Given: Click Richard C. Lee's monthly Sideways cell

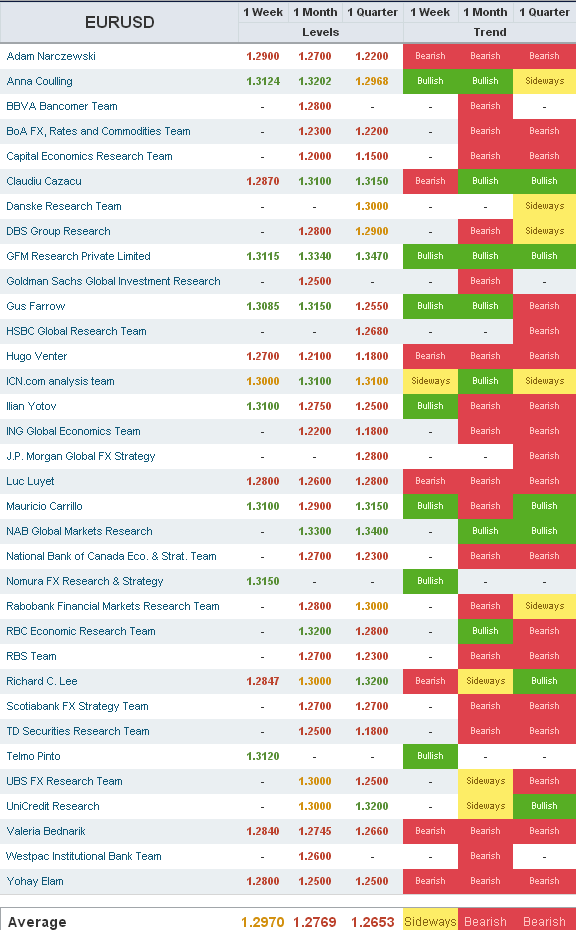Looking at the screenshot, I should (485, 681).
